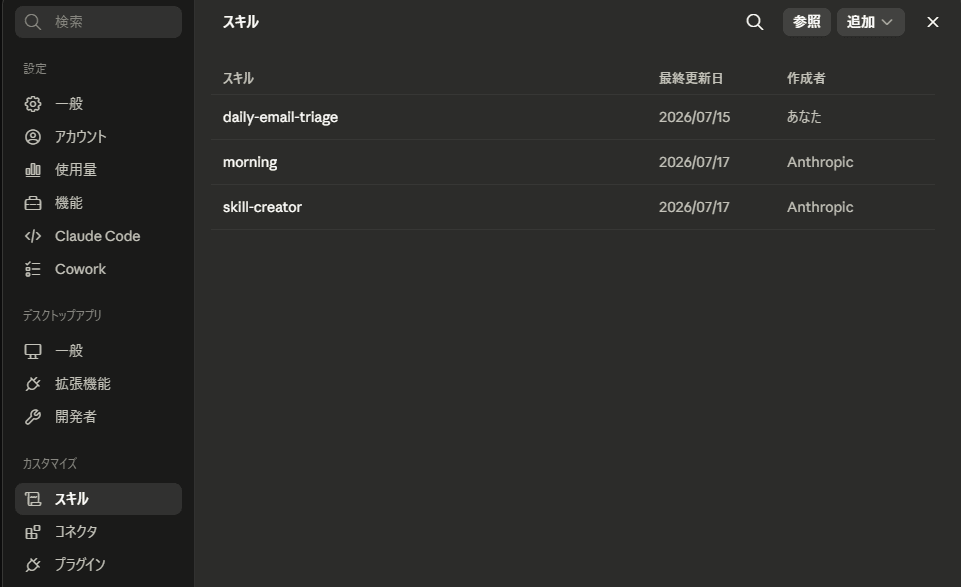Image resolution: width=961 pixels, height=587 pixels.
Task: Open 機能 via the briefcase icon
Action: point(33,203)
